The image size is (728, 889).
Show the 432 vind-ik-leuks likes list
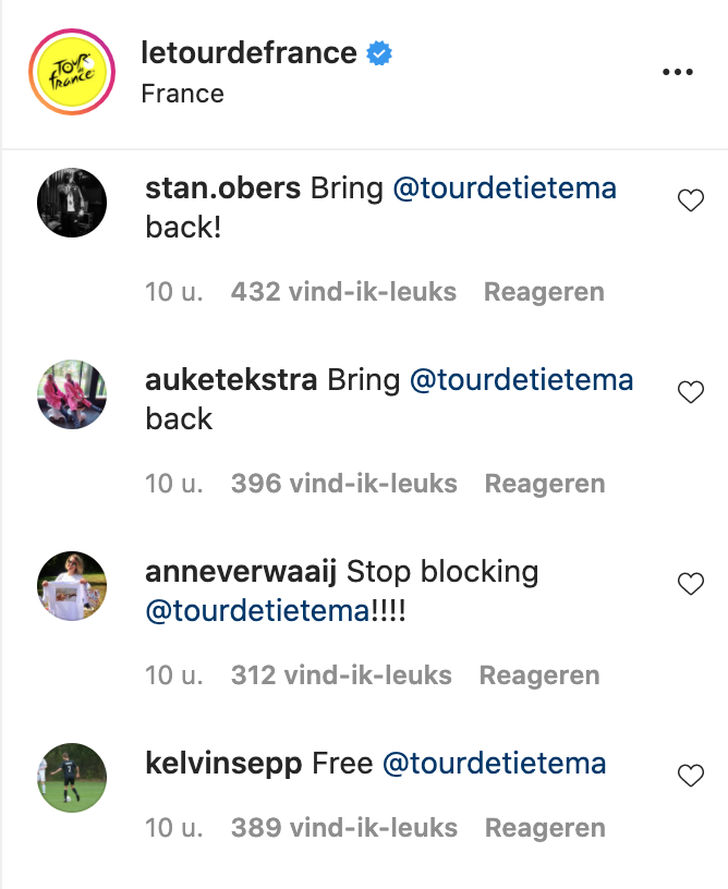pos(343,292)
